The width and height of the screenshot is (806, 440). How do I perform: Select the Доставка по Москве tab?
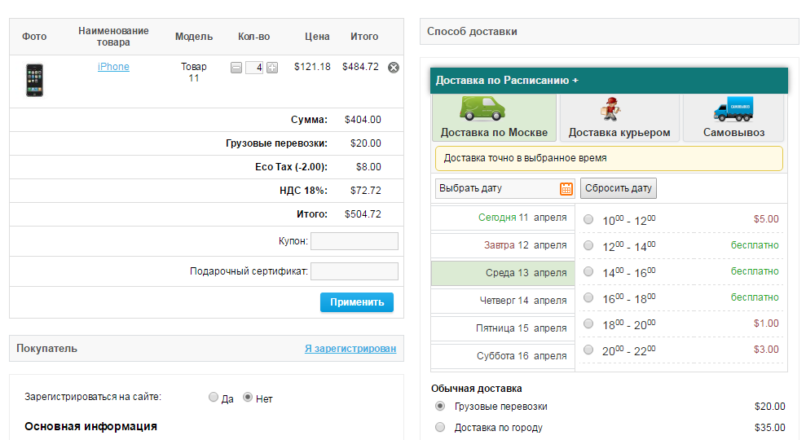[494, 118]
